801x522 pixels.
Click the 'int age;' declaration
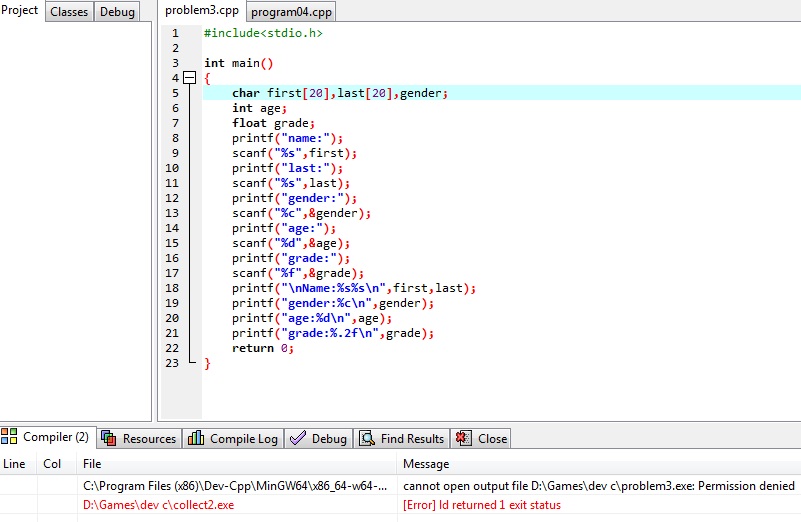point(259,108)
